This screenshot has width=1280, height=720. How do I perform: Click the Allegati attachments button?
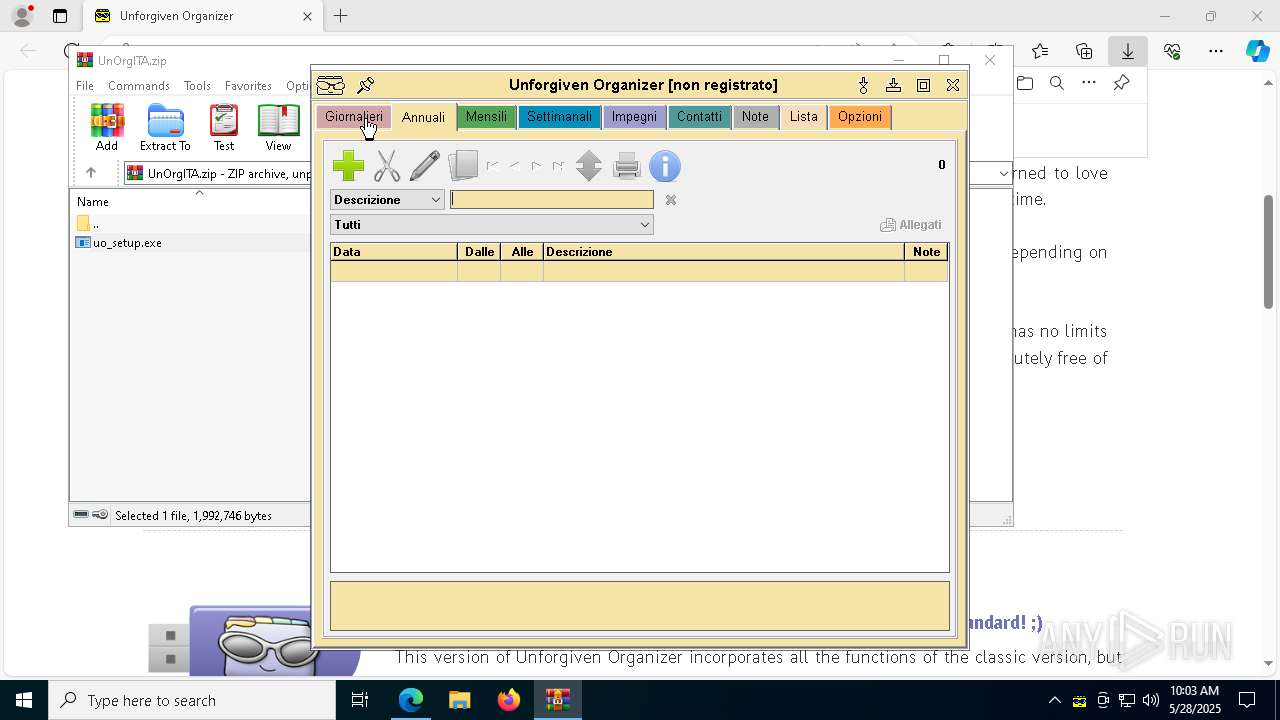pos(911,225)
